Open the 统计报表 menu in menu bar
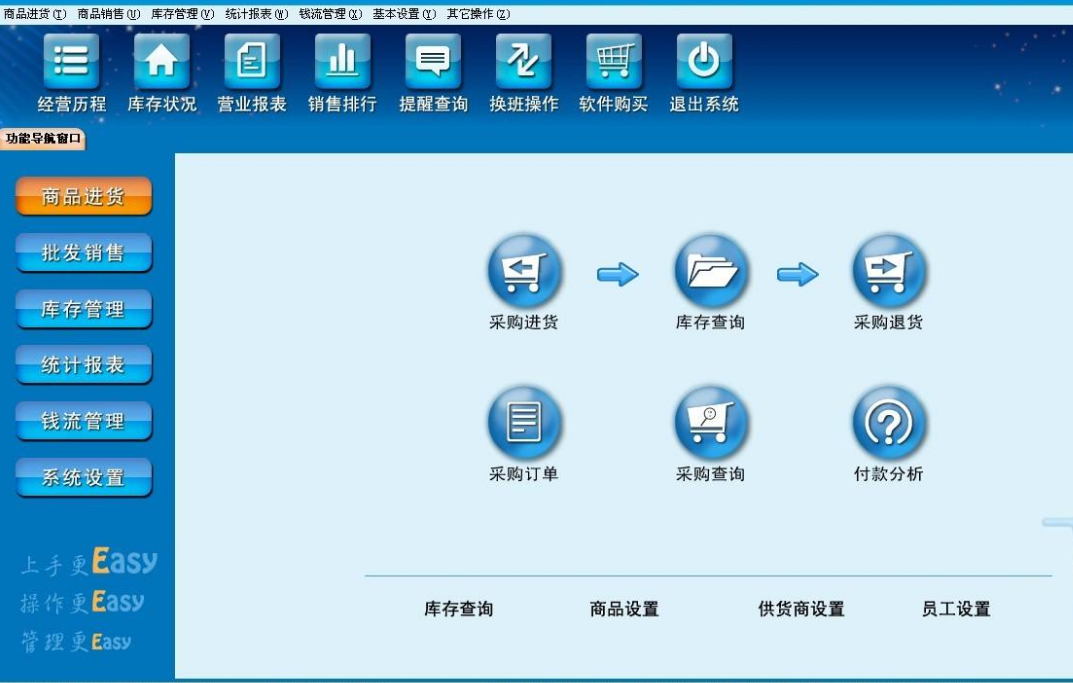Viewport: 1073px width, 683px height. click(x=256, y=14)
